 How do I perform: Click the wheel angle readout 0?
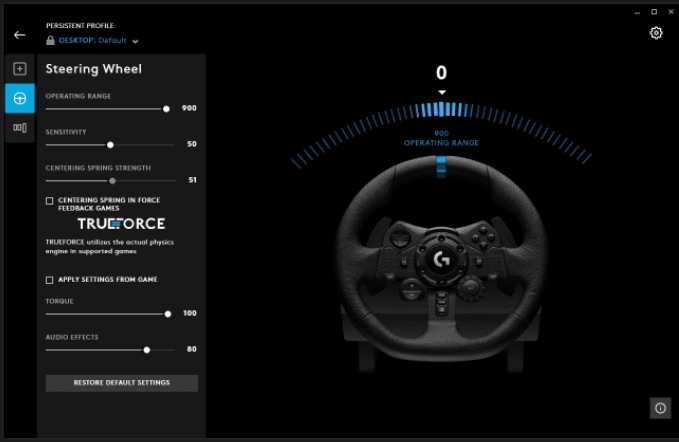(441, 73)
